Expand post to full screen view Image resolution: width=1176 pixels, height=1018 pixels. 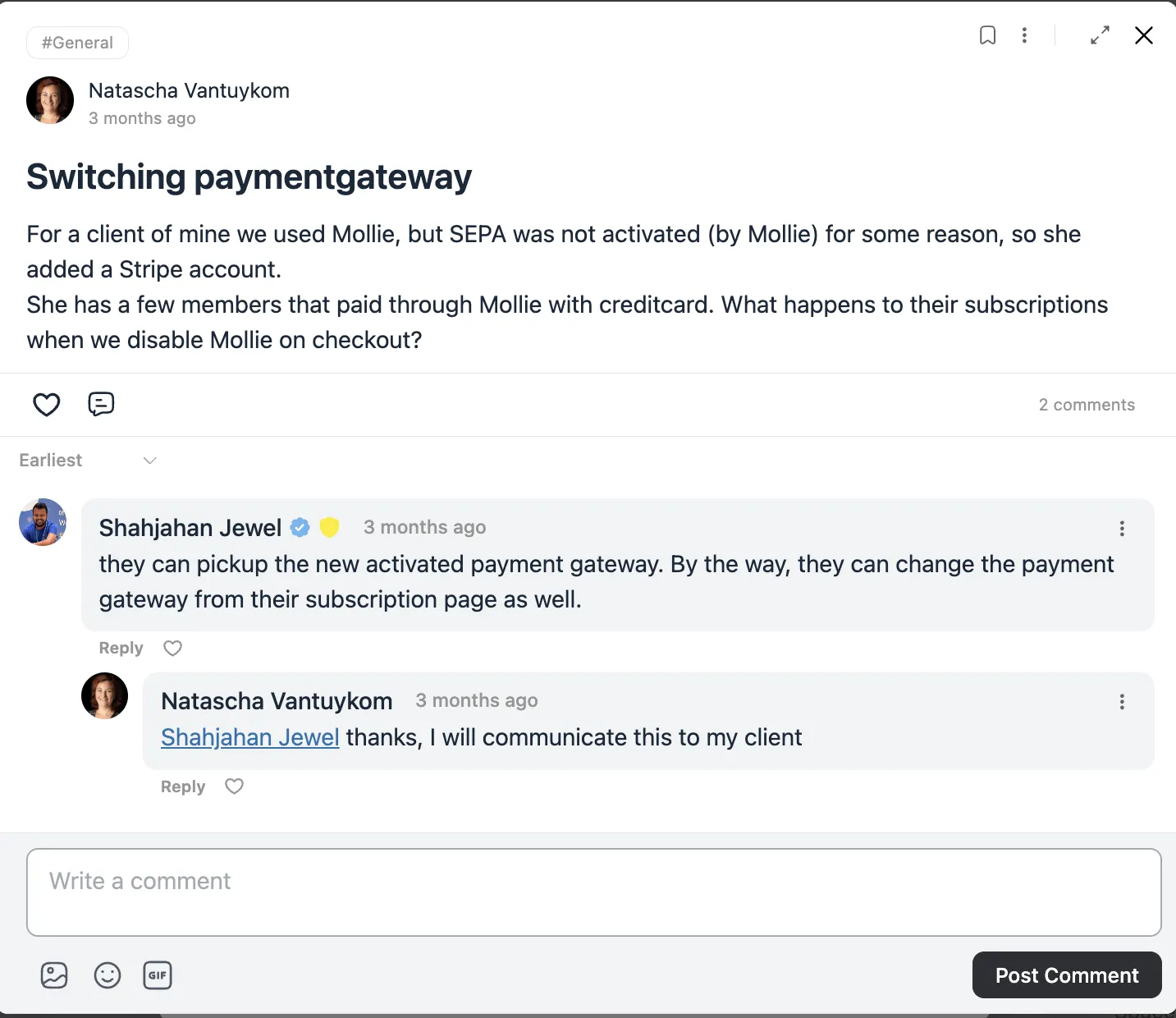(x=1100, y=35)
